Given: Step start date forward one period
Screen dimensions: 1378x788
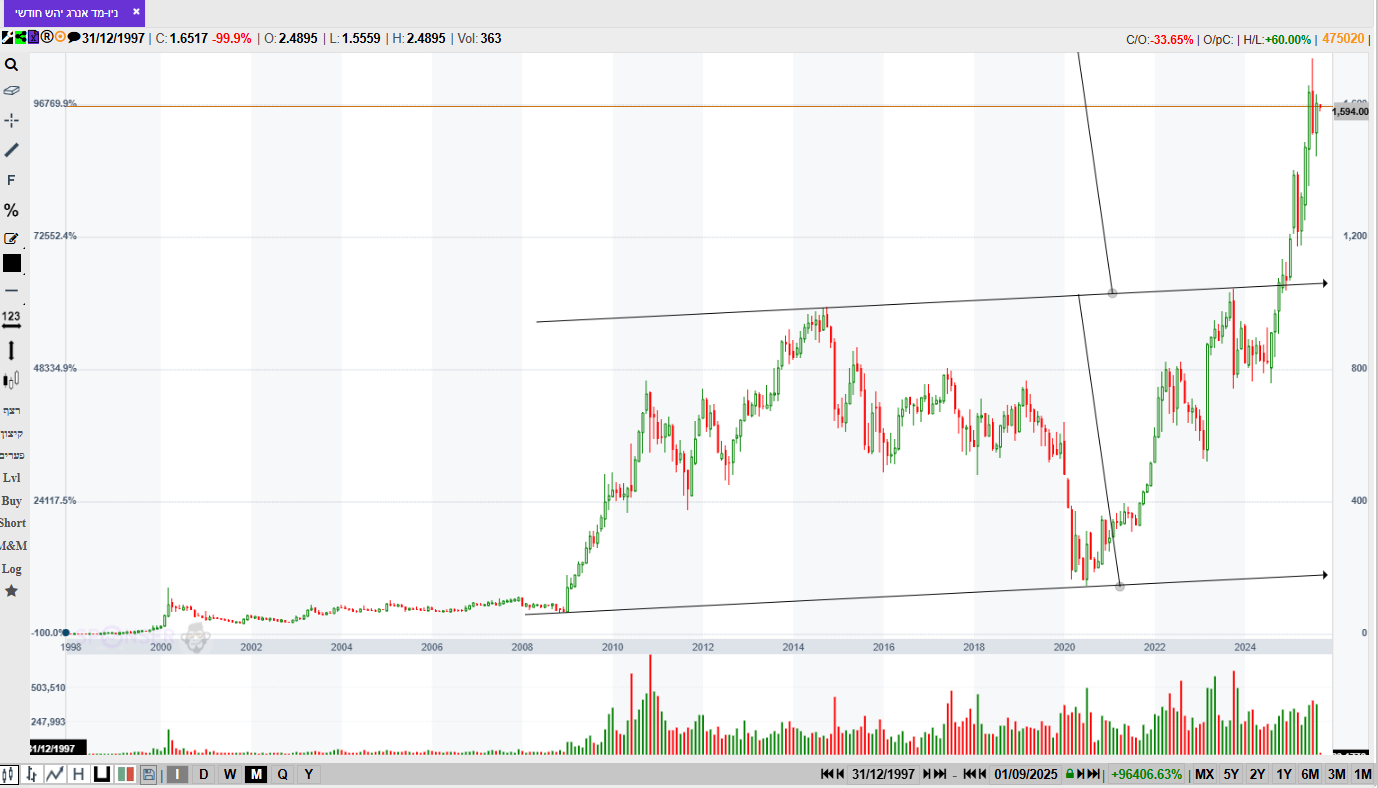Looking at the screenshot, I should pyautogui.click(x=927, y=774).
